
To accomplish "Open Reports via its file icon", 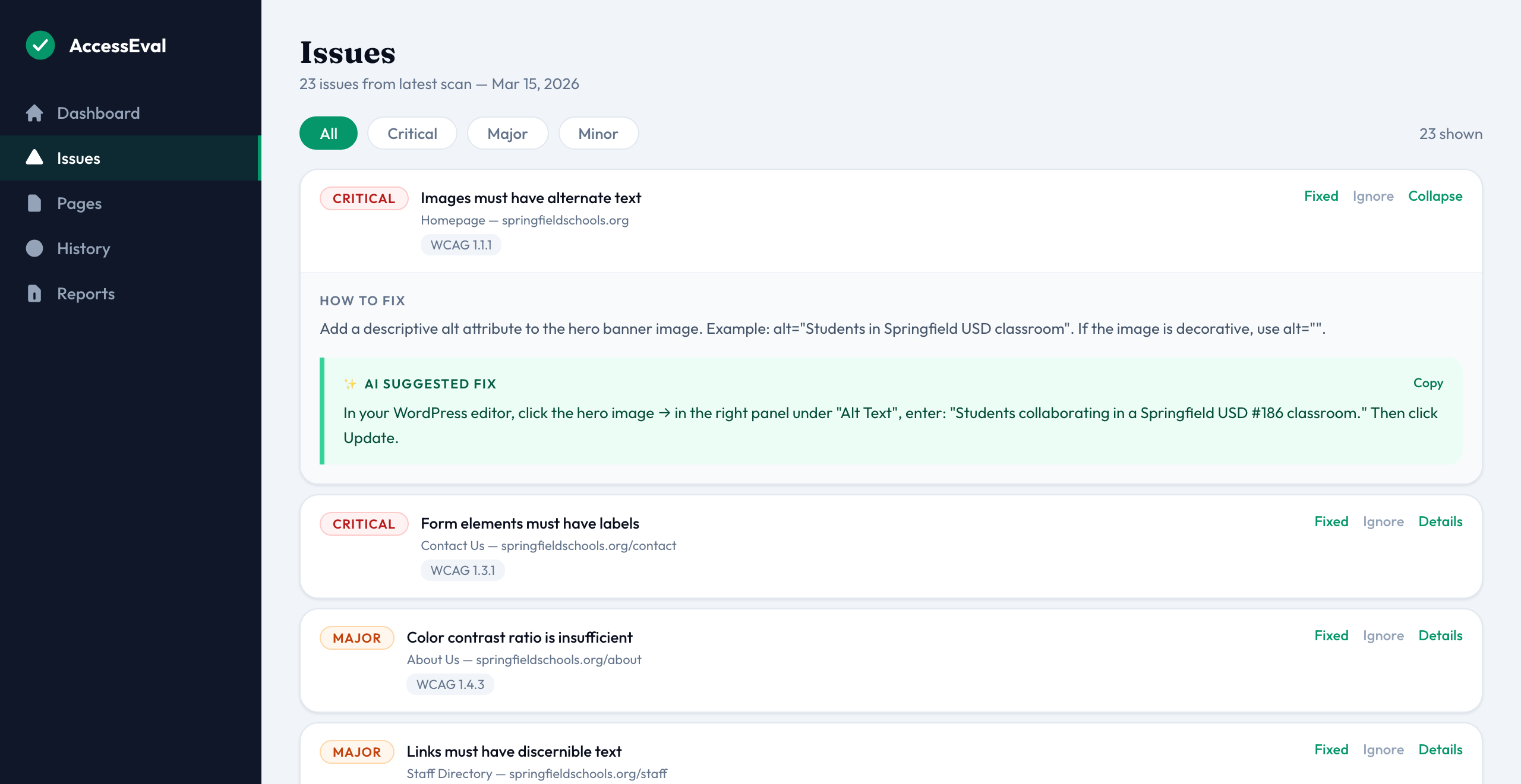I will [x=34, y=293].
